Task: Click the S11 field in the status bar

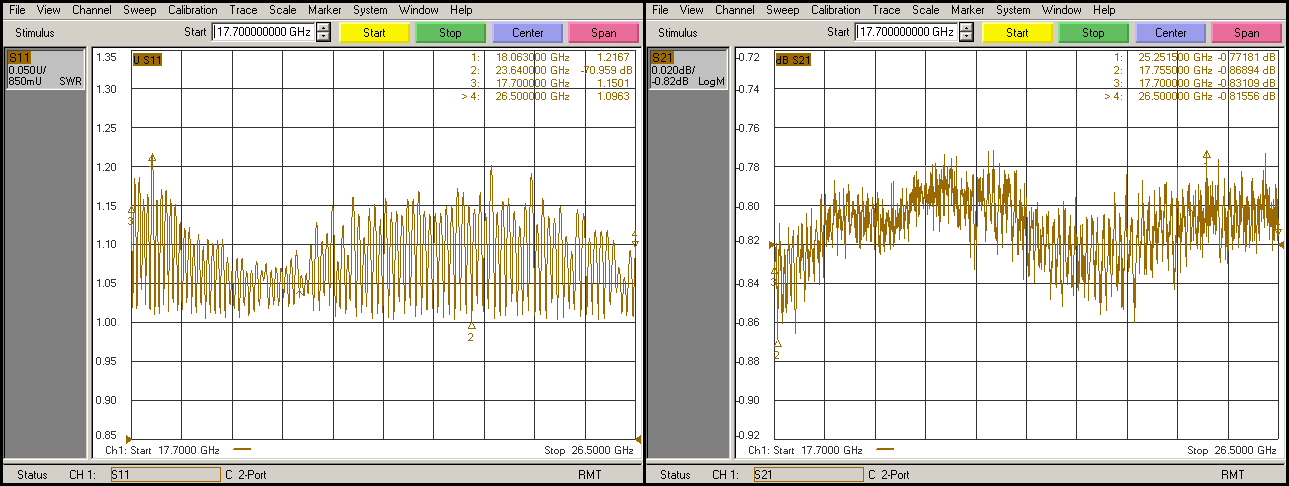Action: (x=164, y=475)
